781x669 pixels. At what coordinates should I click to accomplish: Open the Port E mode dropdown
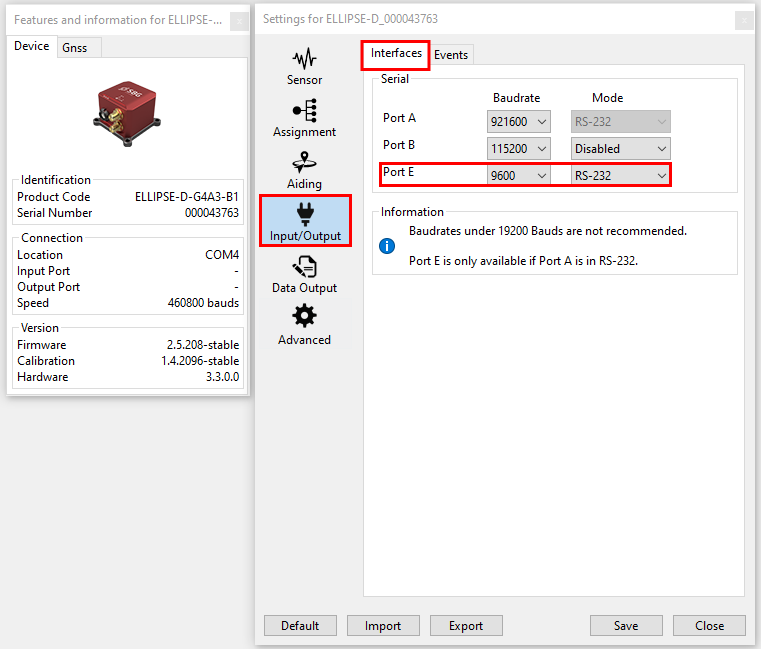621,176
